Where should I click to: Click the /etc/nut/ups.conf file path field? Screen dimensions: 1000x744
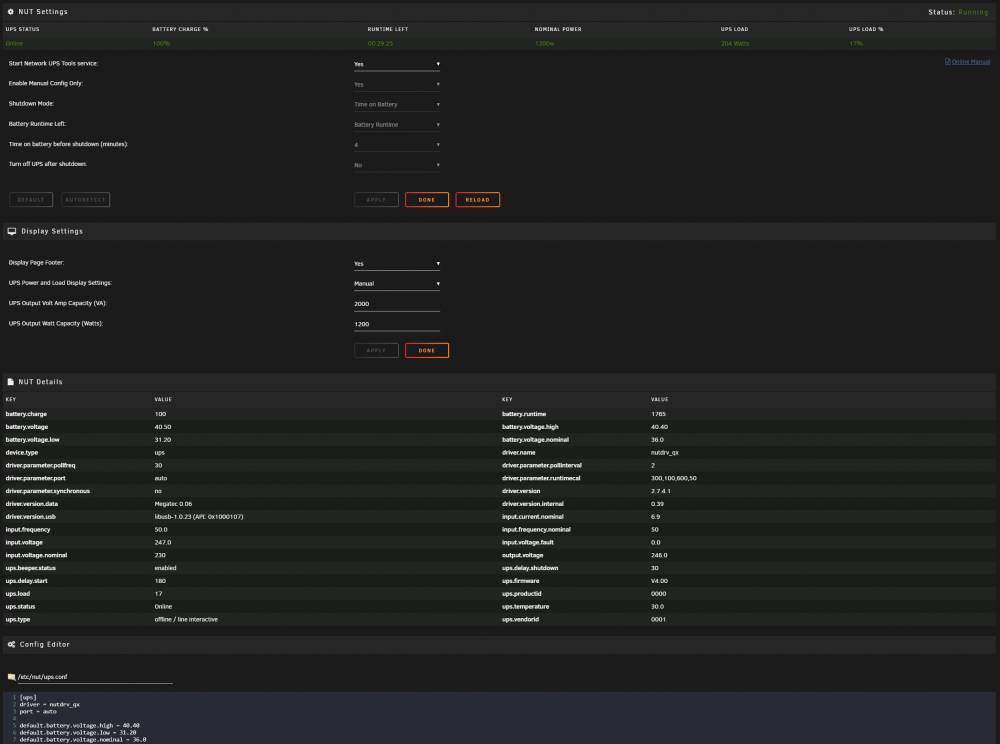[x=95, y=677]
